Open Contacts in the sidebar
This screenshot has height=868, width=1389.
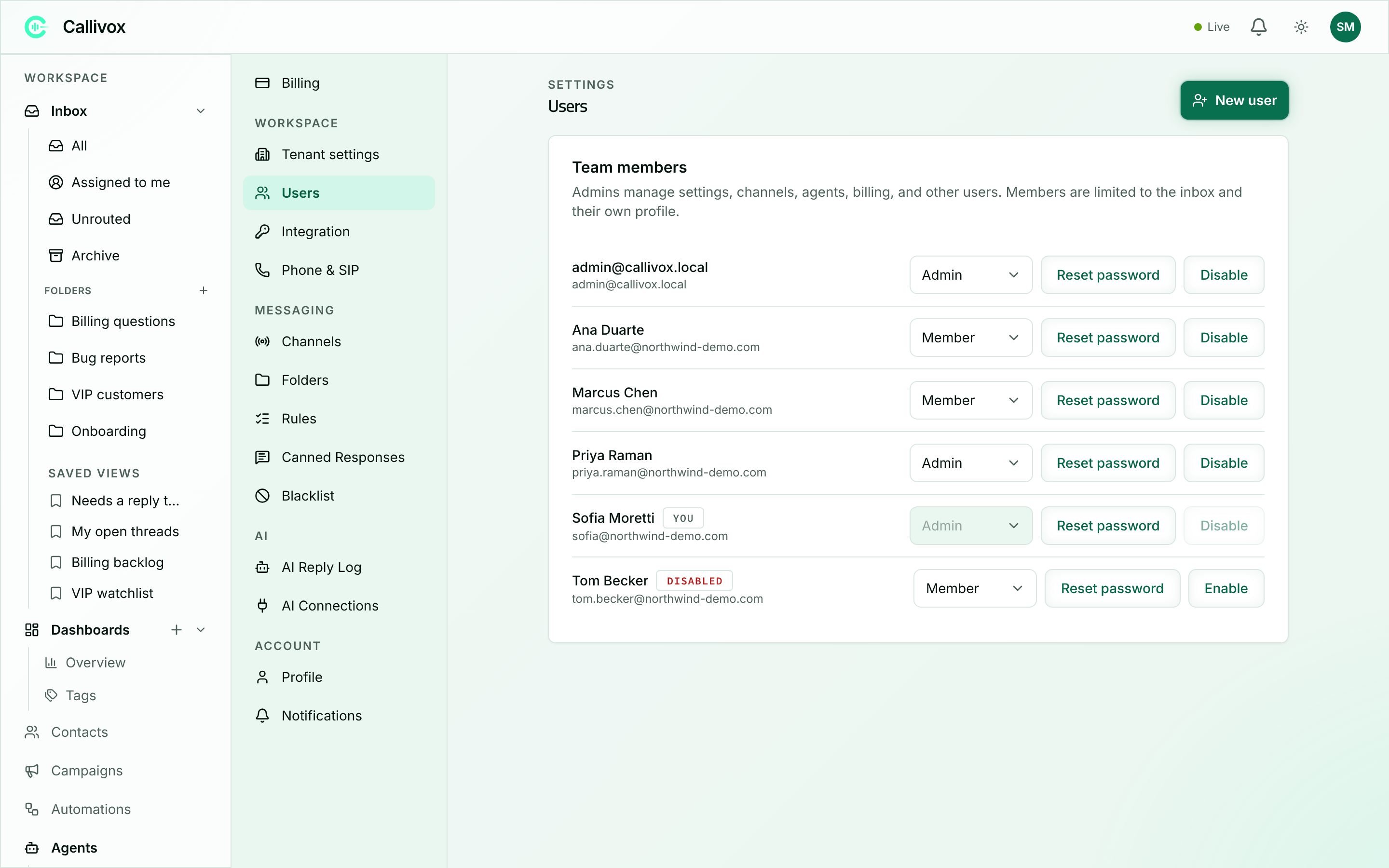[x=79, y=732]
